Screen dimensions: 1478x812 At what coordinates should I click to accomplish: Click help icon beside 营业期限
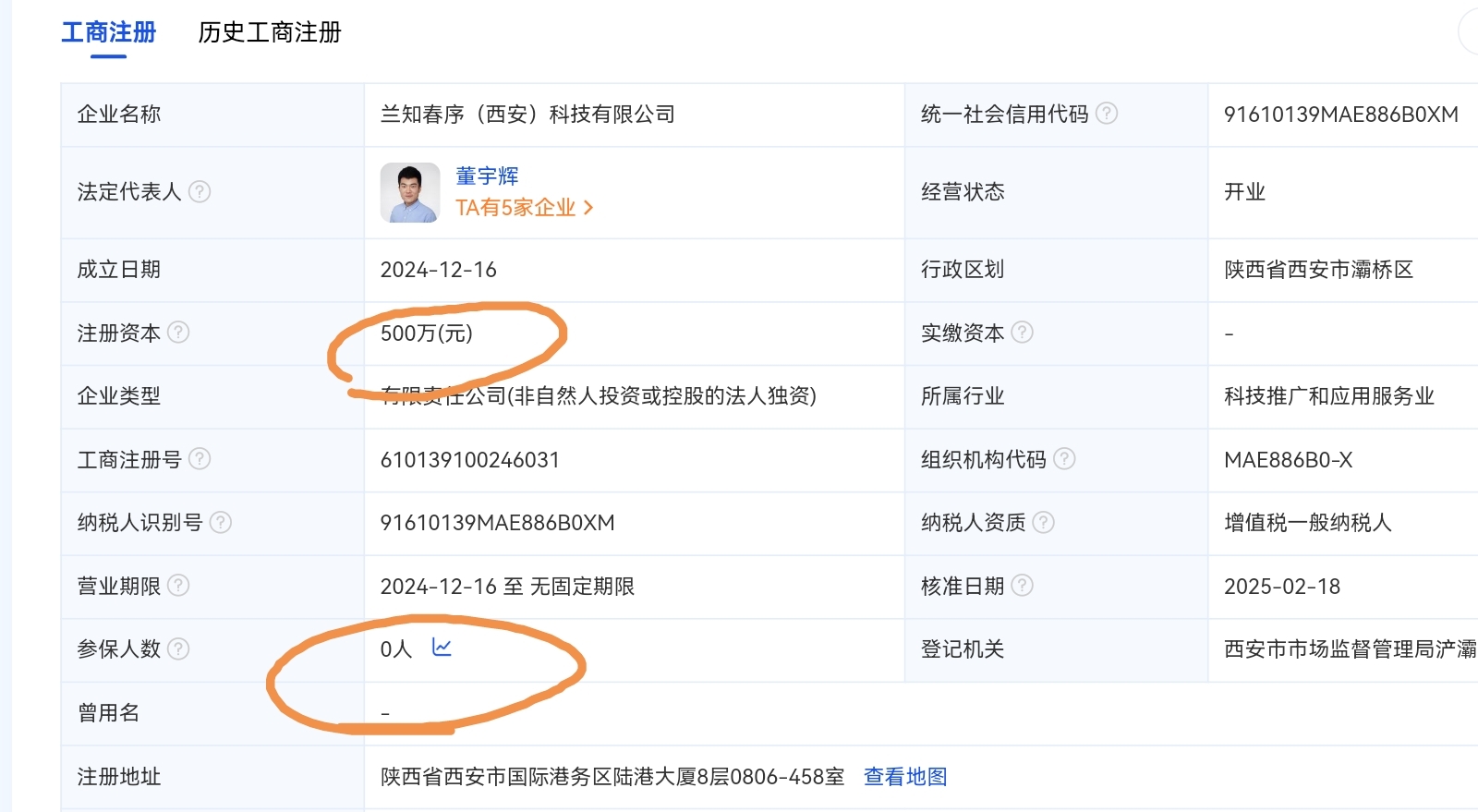pos(178,586)
